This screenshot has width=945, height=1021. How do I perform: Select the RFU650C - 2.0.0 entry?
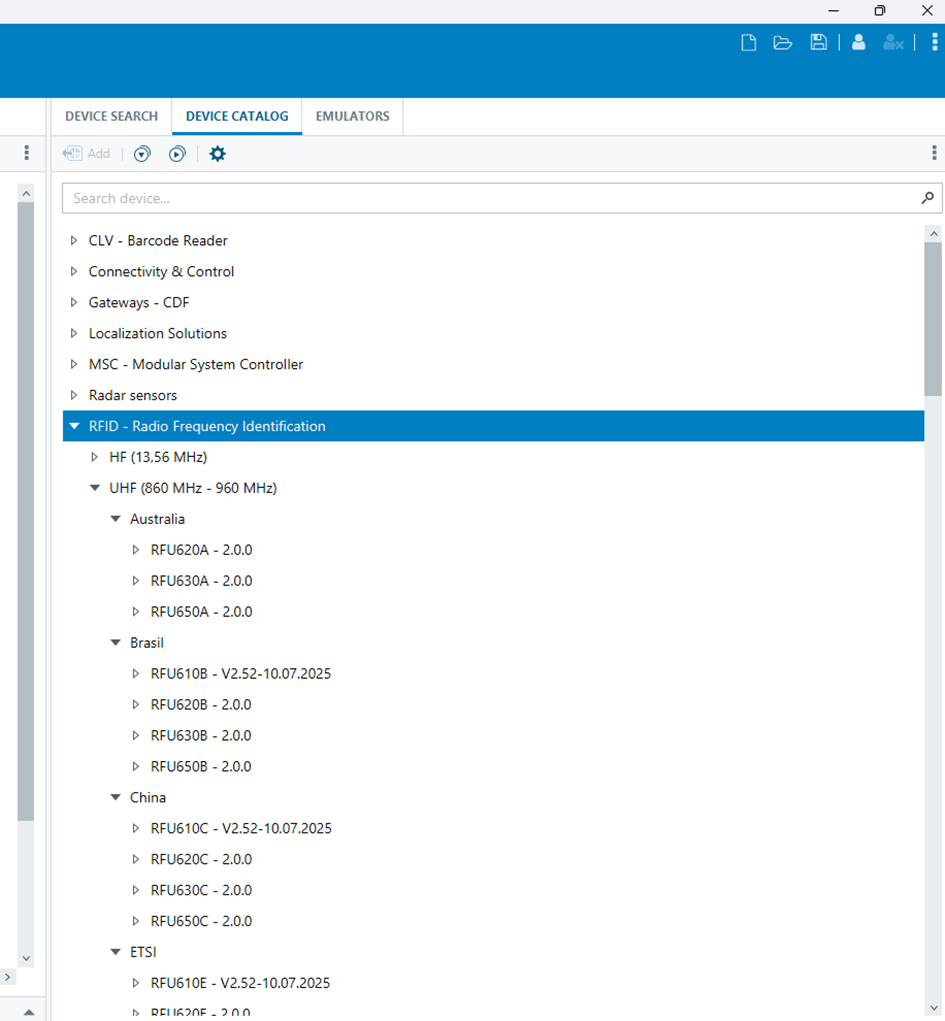tap(201, 921)
